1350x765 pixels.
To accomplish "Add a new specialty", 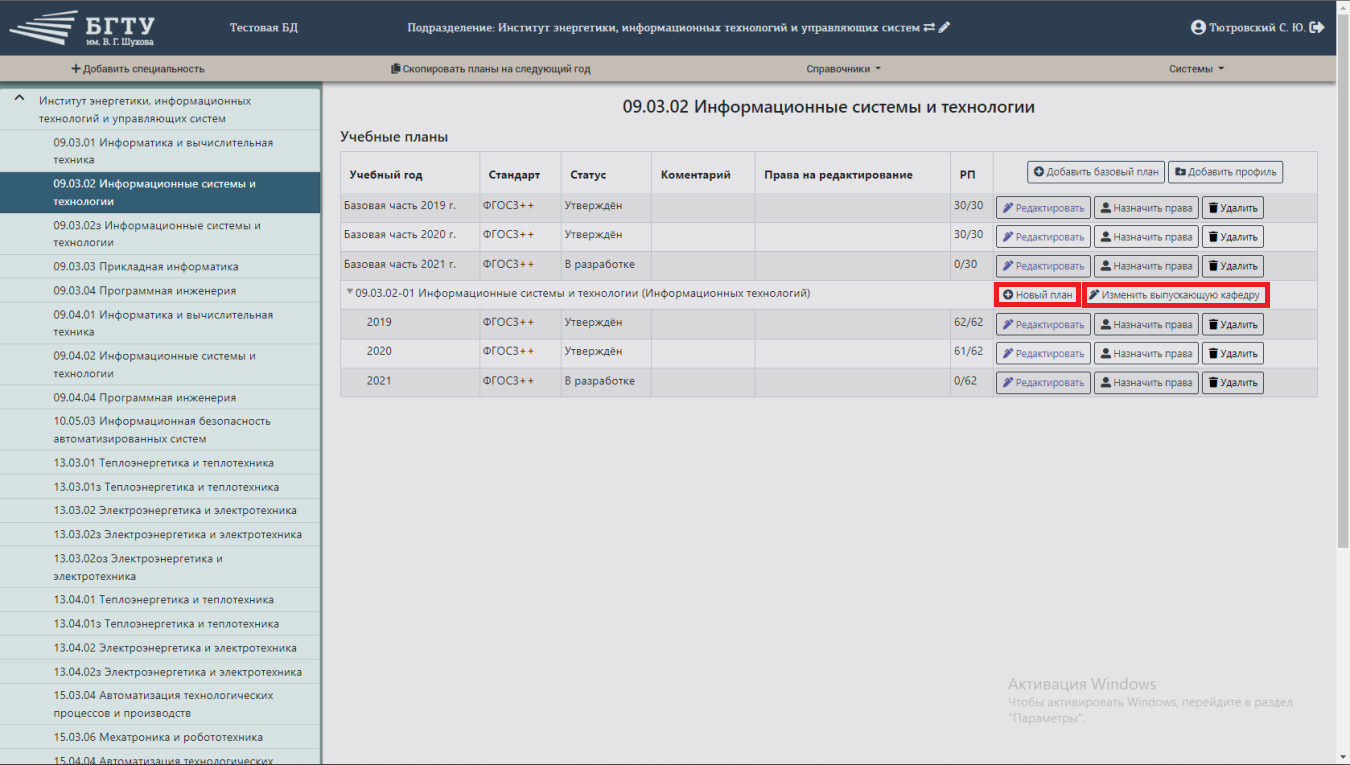I will pyautogui.click(x=138, y=69).
